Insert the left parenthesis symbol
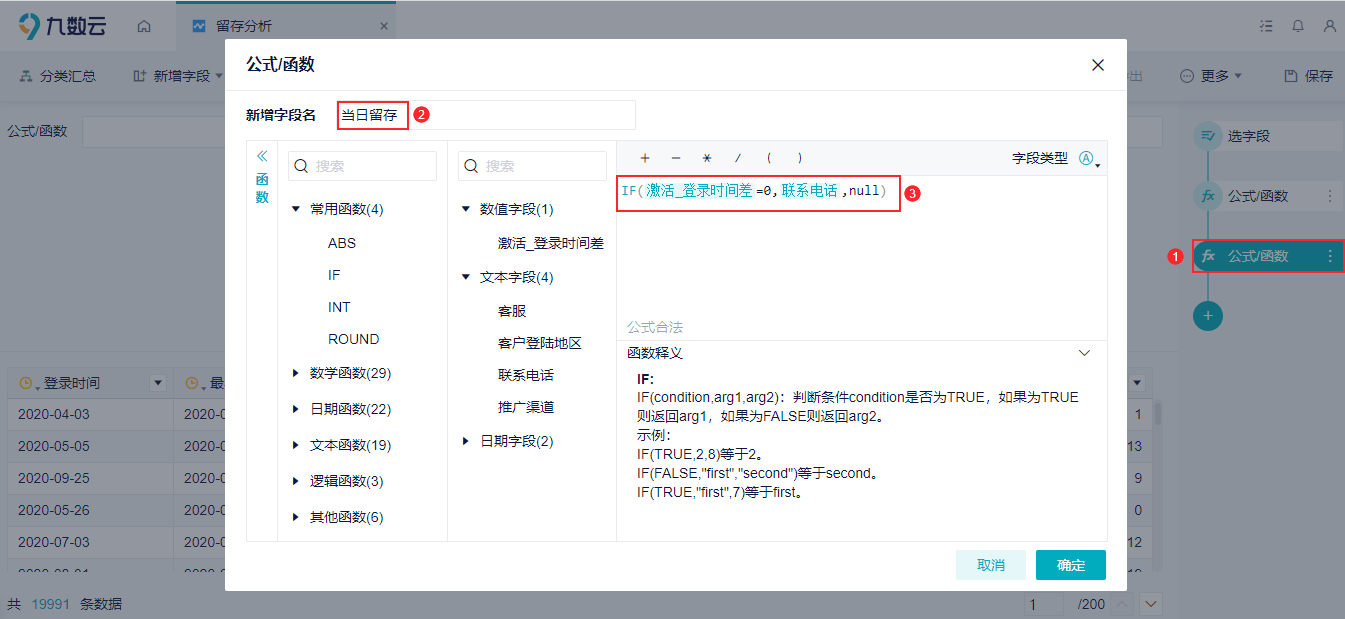Viewport: 1345px width, 619px height. (x=769, y=158)
